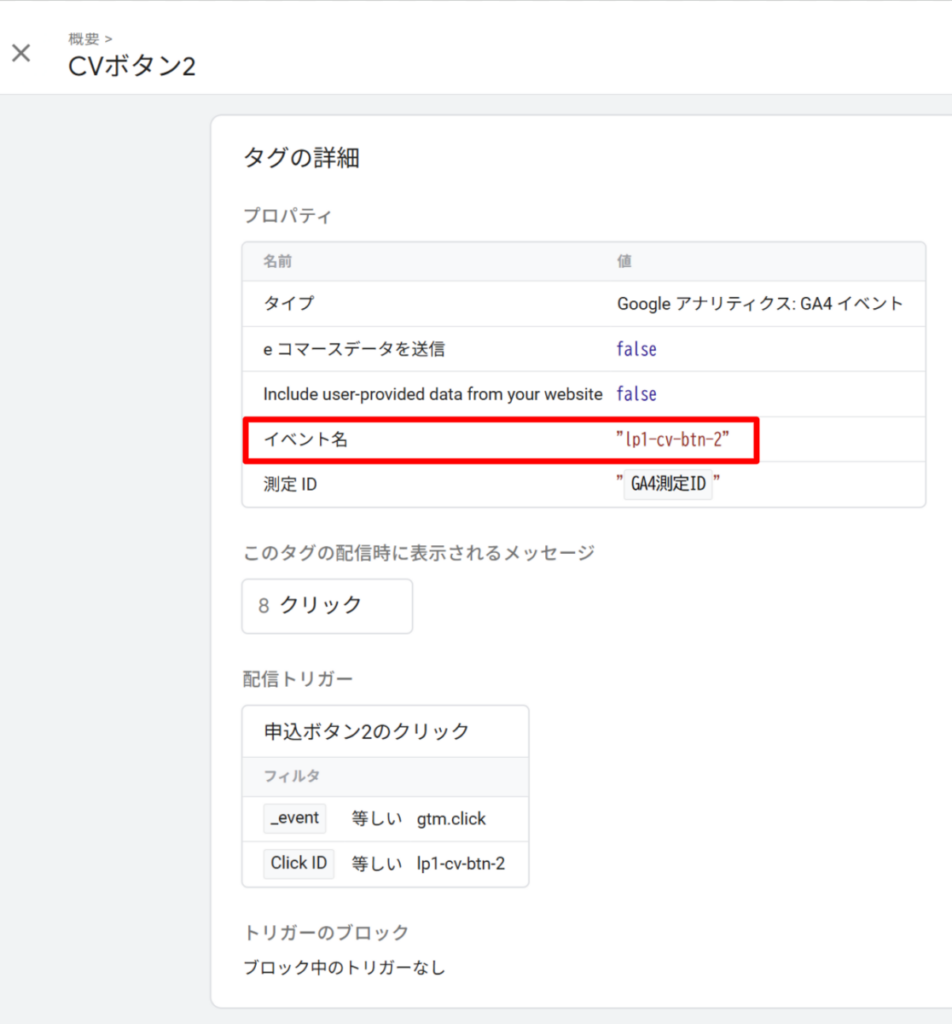
Task: Click the Google アナリティクス: GA4 イベント value
Action: (x=759, y=303)
